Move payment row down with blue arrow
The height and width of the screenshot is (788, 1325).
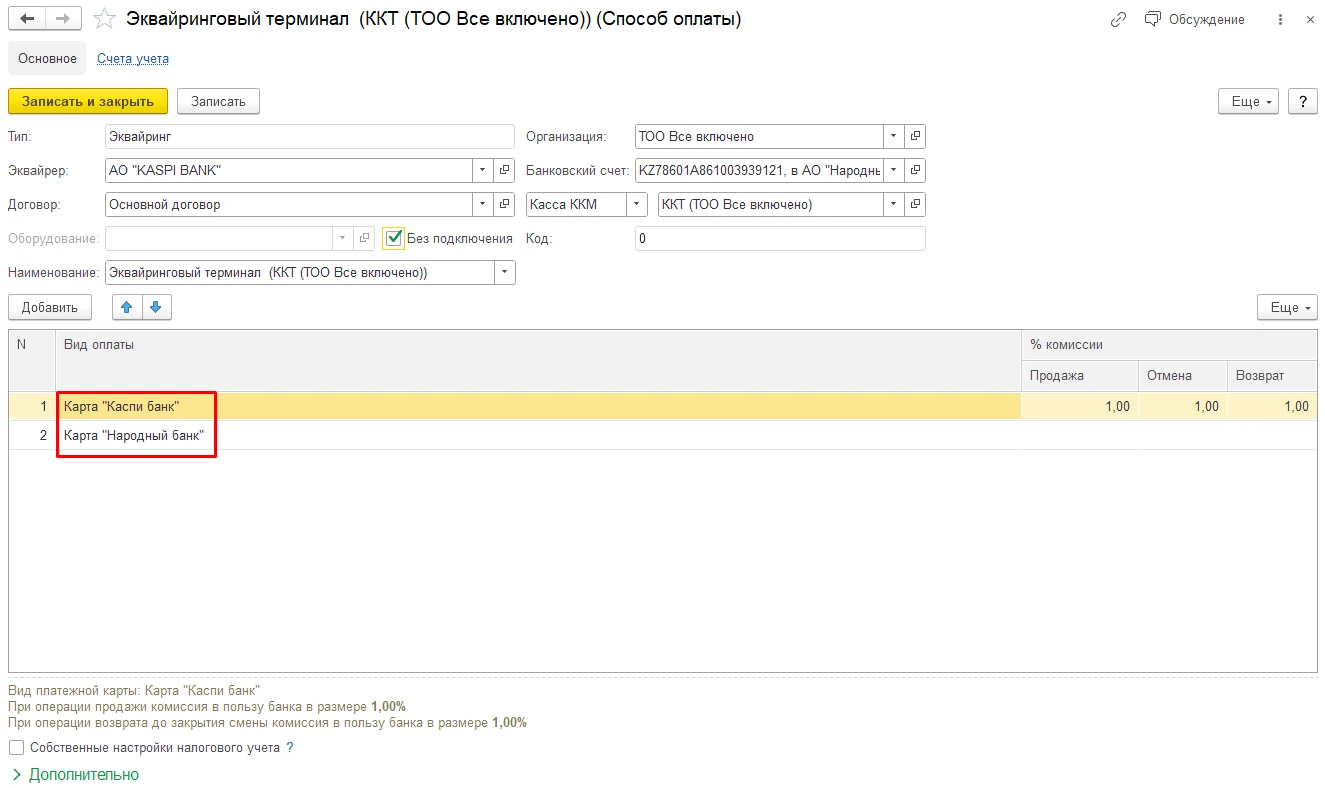(x=156, y=307)
